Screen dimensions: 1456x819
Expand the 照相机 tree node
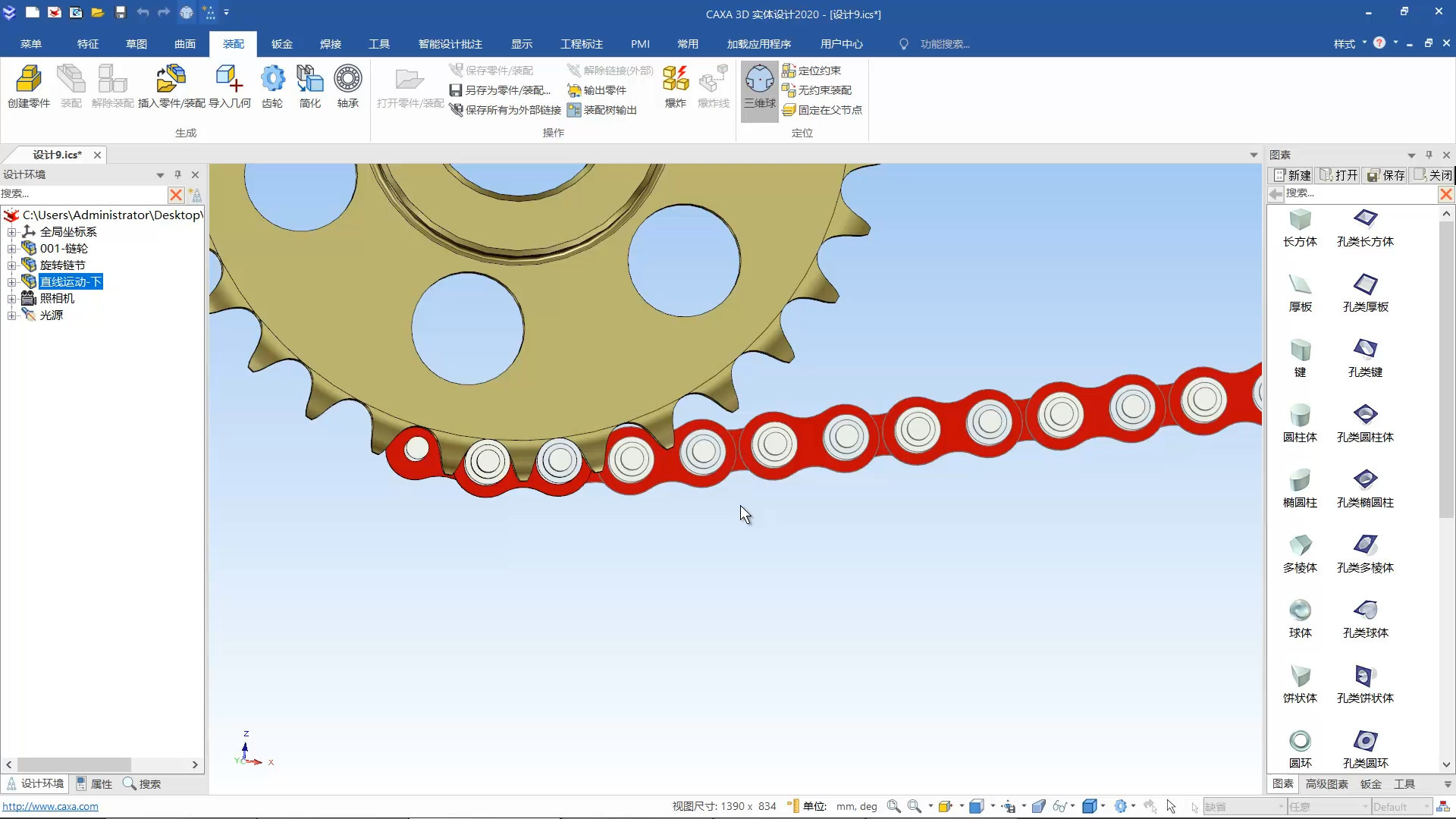tap(11, 299)
